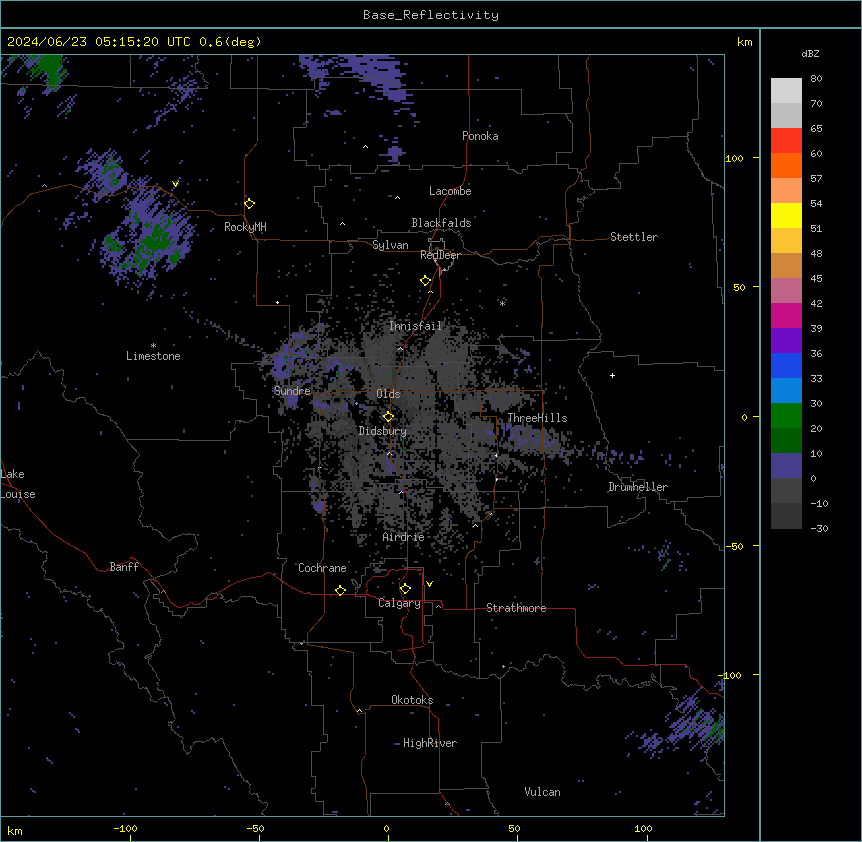
Task: Click the 80 value in the dBZ legend
Action: pos(816,79)
